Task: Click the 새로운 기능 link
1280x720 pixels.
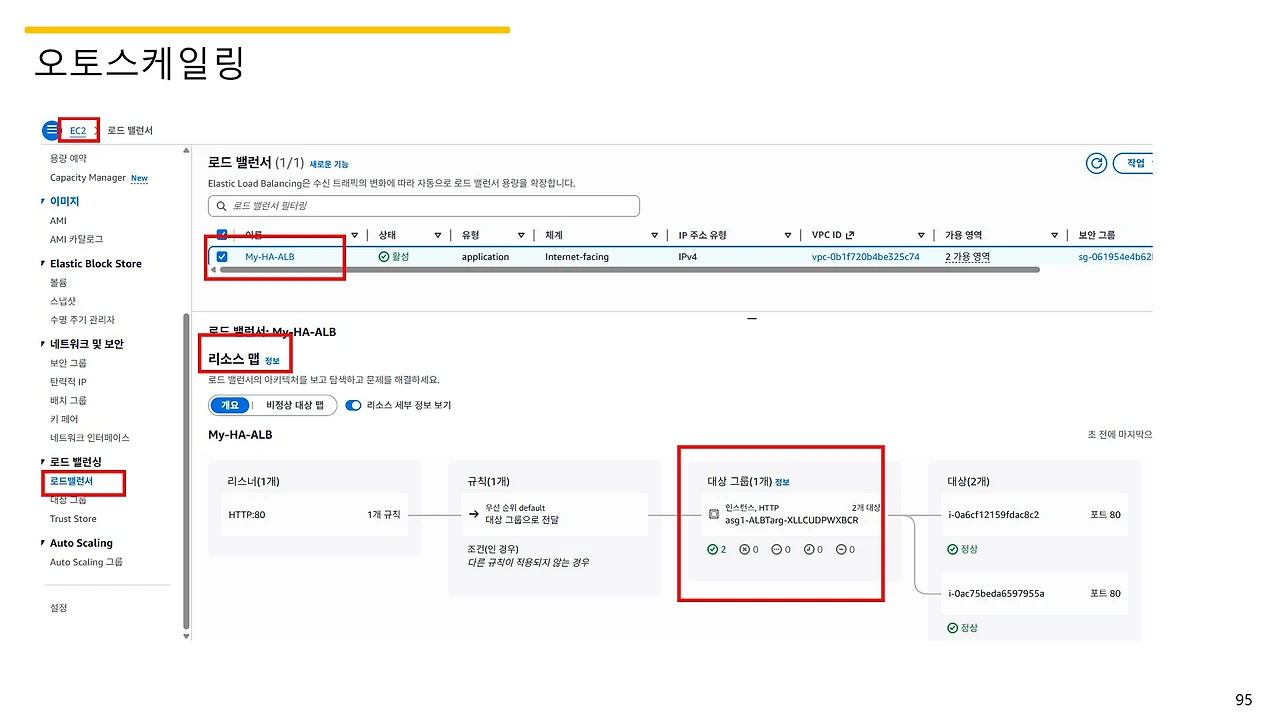Action: (329, 164)
